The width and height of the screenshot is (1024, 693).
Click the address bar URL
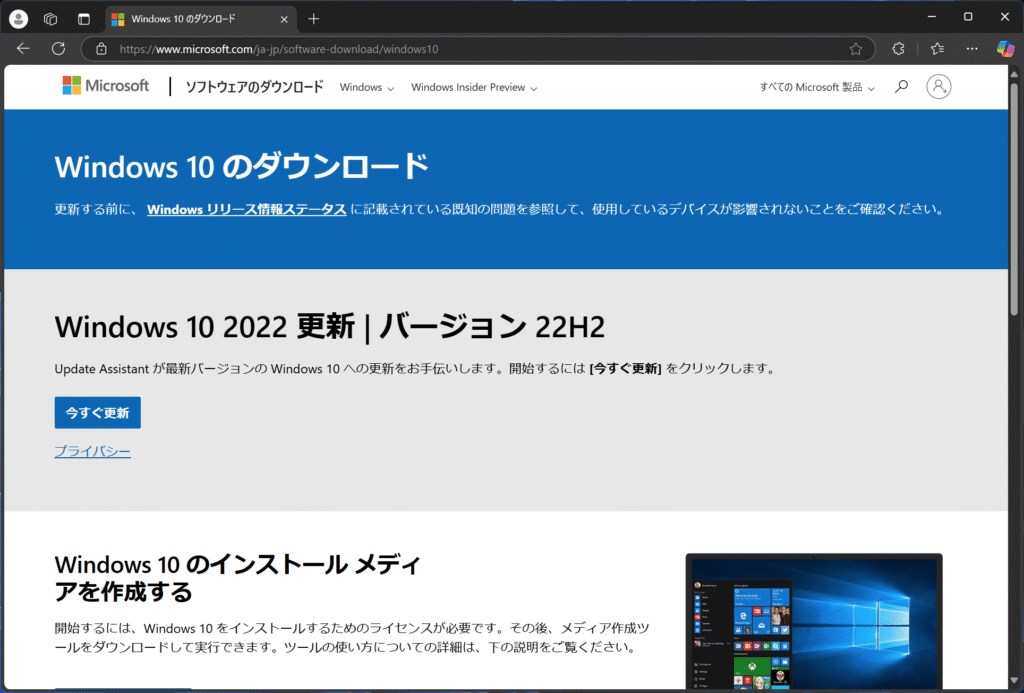click(x=279, y=49)
